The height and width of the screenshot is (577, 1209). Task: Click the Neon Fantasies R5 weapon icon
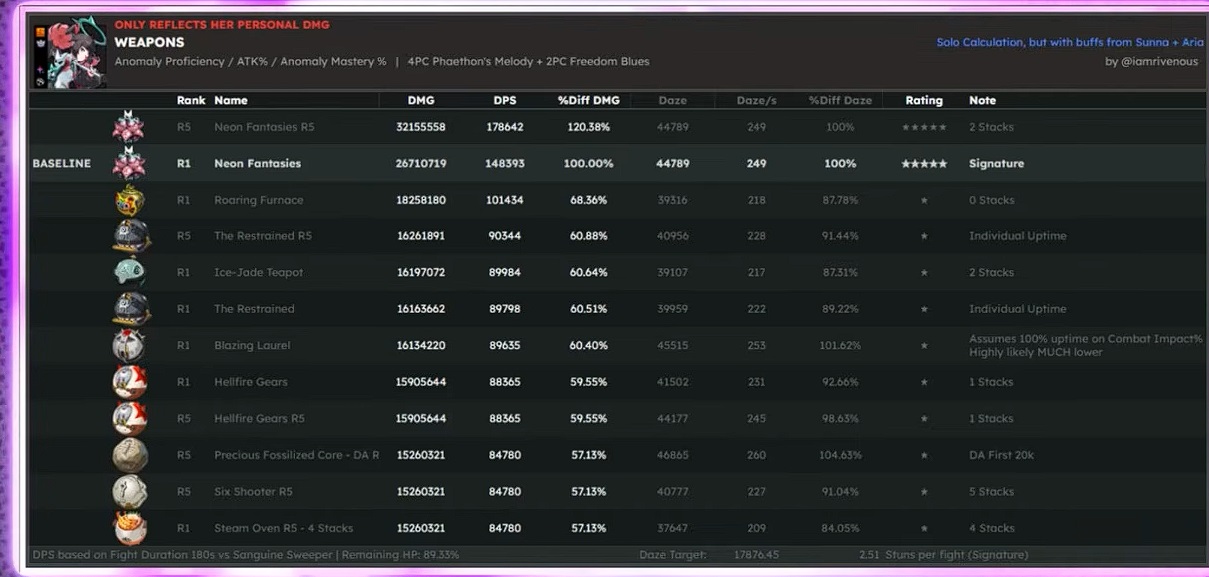point(129,127)
